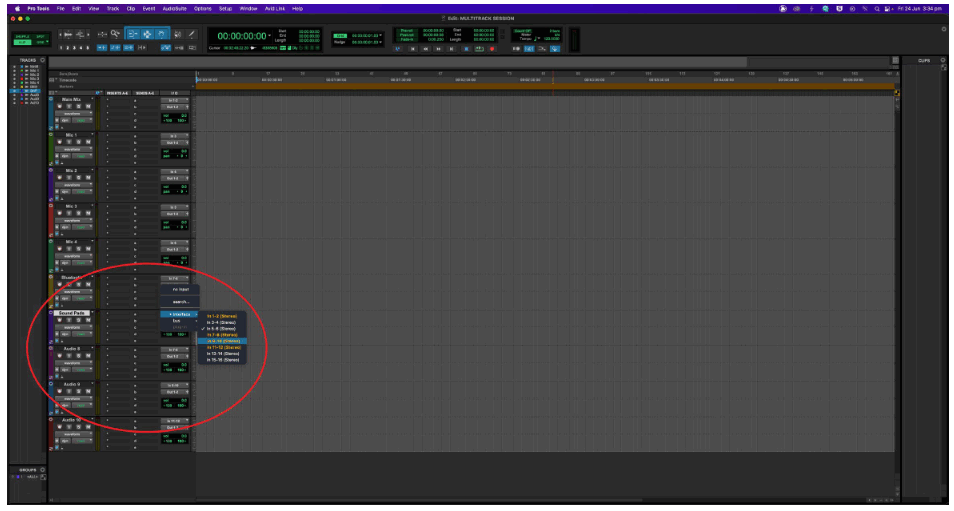Viewport: 954px width, 511px height.
Task: Enable Spot edit mode
Action: [x=40, y=36]
